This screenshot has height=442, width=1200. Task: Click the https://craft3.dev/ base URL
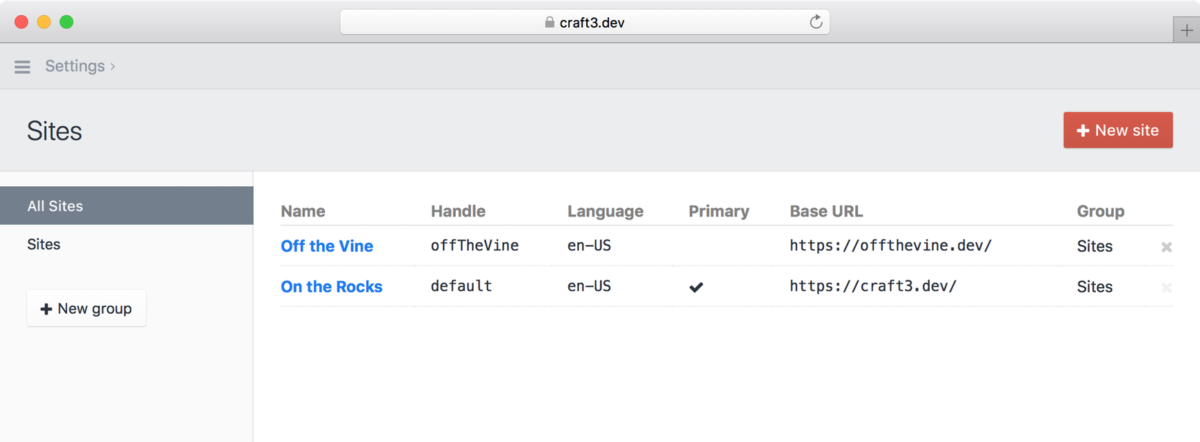pyautogui.click(x=873, y=286)
